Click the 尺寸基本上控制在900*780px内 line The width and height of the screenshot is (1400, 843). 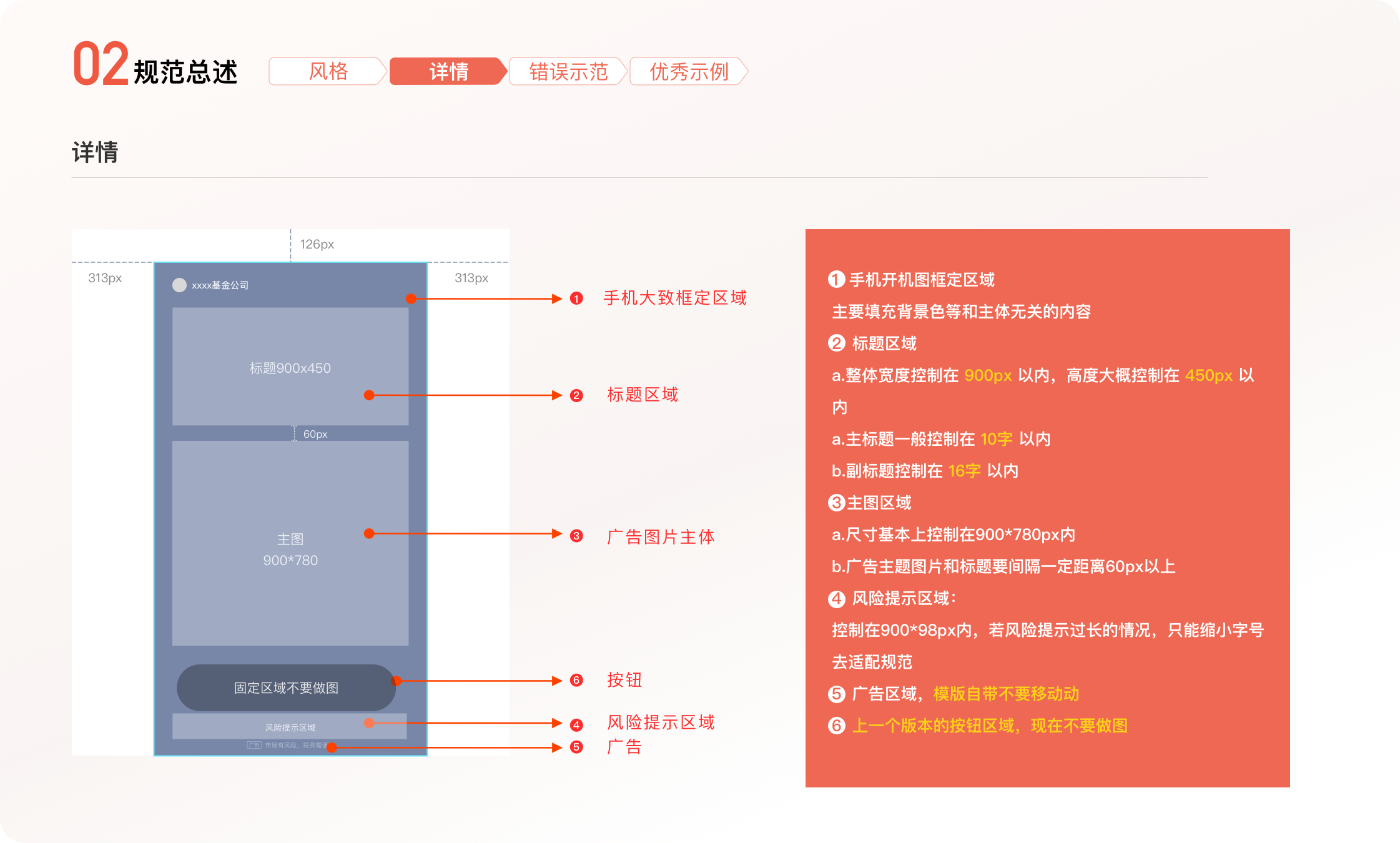click(953, 535)
